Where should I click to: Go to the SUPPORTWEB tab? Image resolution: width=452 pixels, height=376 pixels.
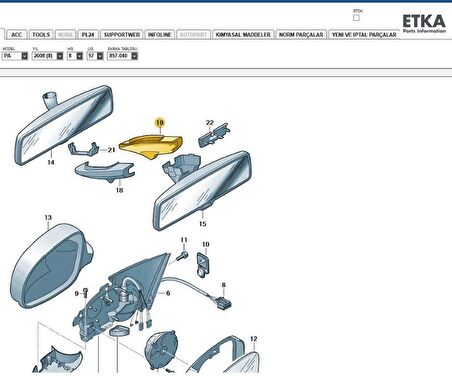[x=121, y=35]
